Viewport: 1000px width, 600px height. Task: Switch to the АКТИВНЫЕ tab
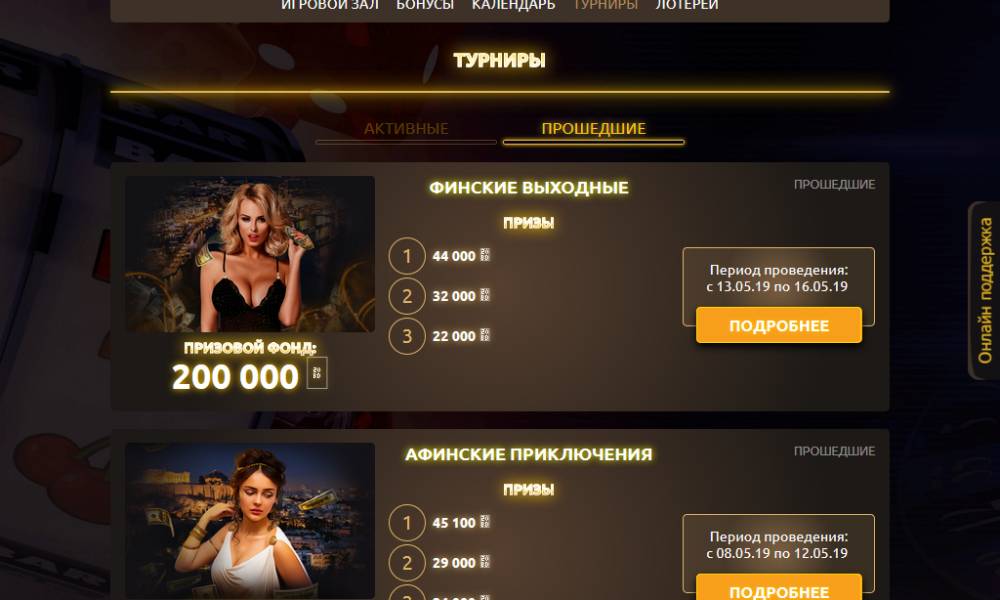pyautogui.click(x=406, y=129)
